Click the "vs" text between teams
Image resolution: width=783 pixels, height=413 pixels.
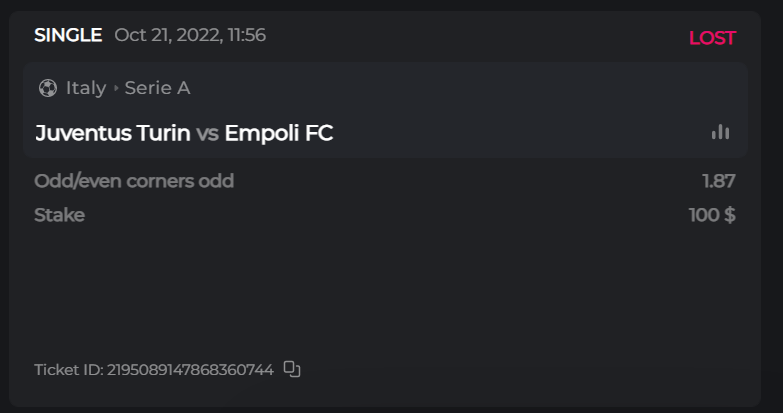[207, 133]
